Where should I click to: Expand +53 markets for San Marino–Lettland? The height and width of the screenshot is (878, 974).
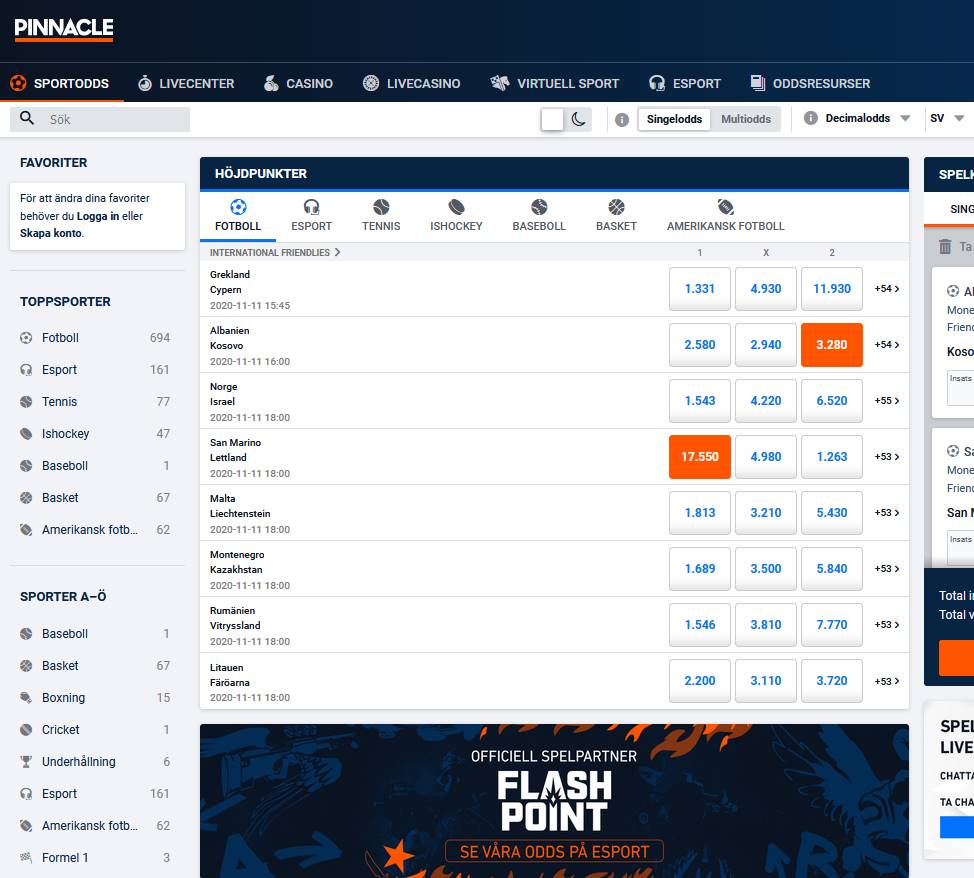[x=886, y=457]
